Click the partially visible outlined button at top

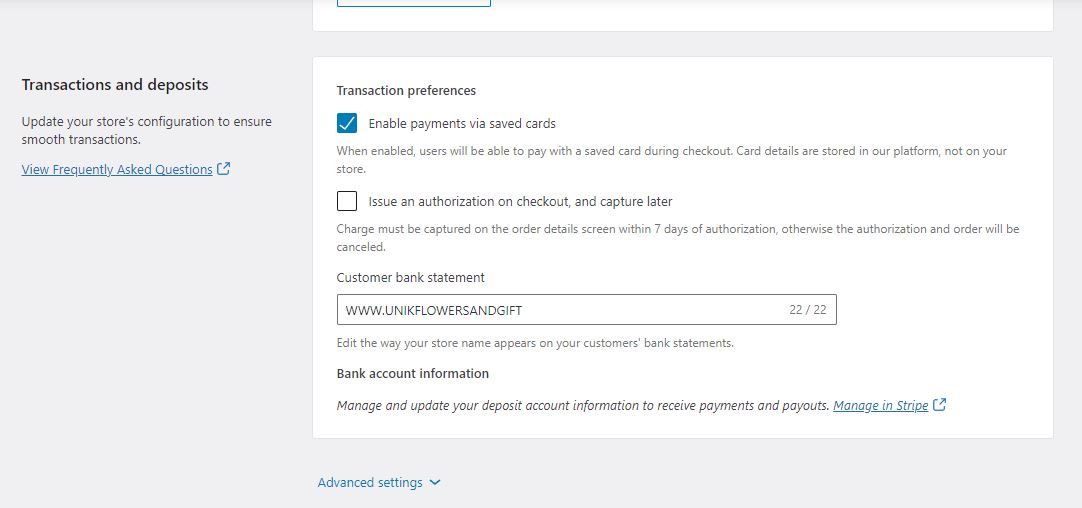tap(414, 3)
